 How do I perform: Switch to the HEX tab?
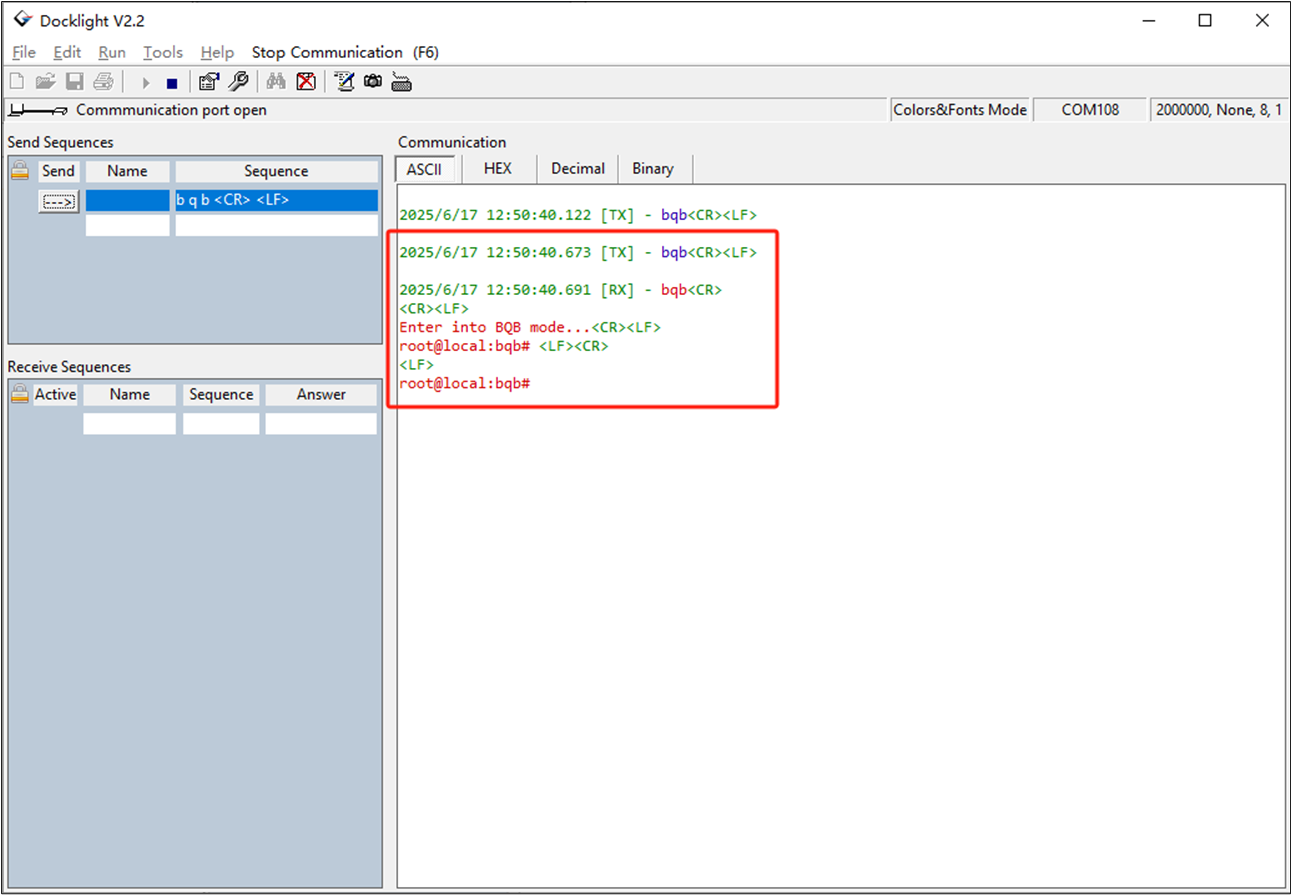(x=497, y=169)
